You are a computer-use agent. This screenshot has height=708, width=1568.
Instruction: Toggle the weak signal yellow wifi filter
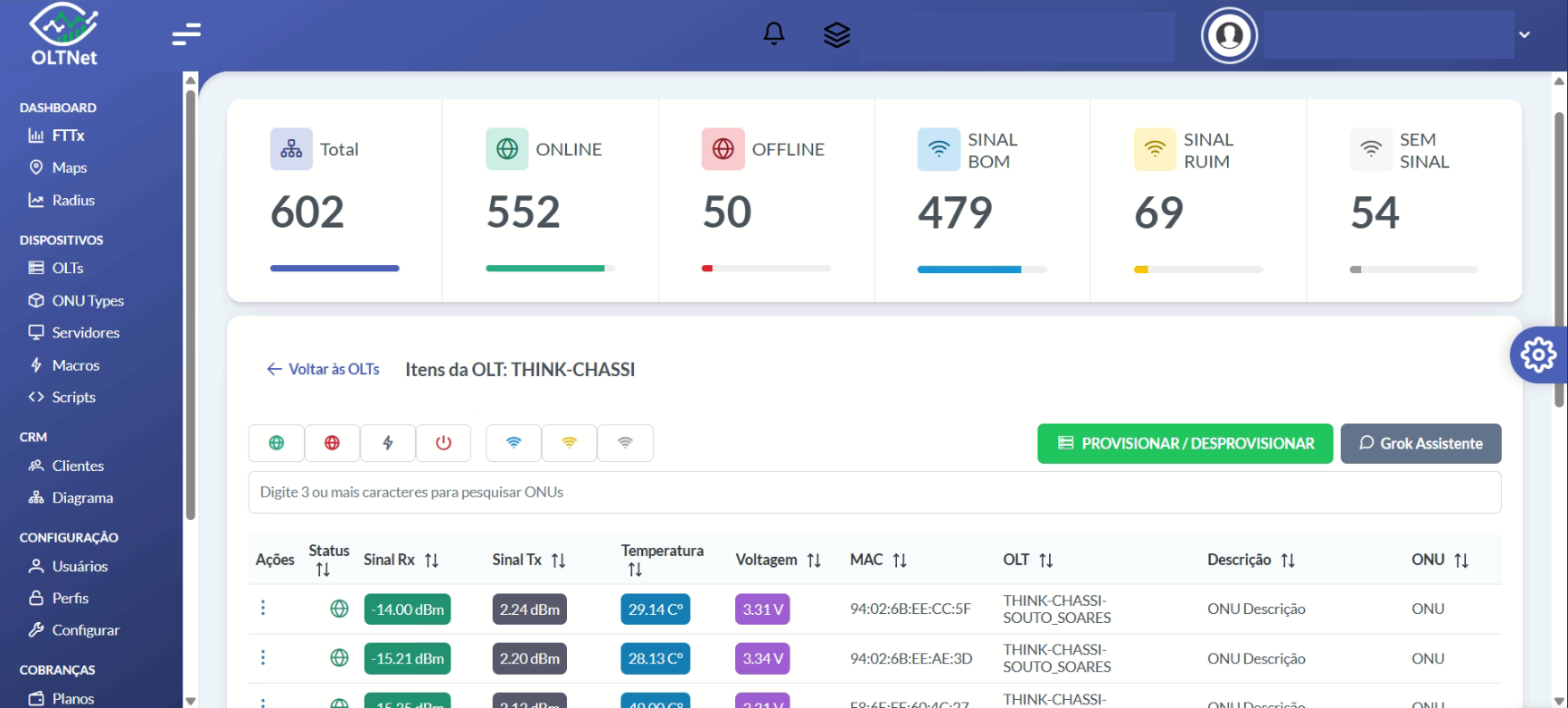coord(569,443)
